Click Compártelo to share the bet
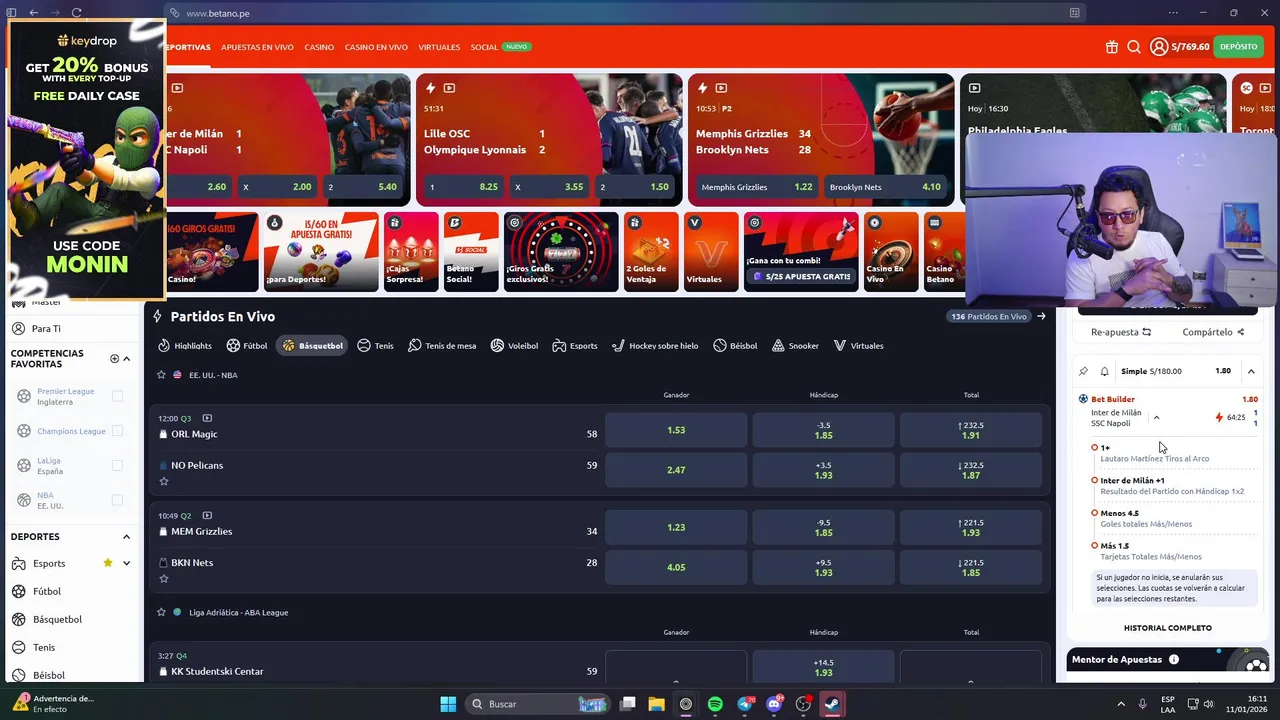This screenshot has height=720, width=1280. click(1213, 332)
